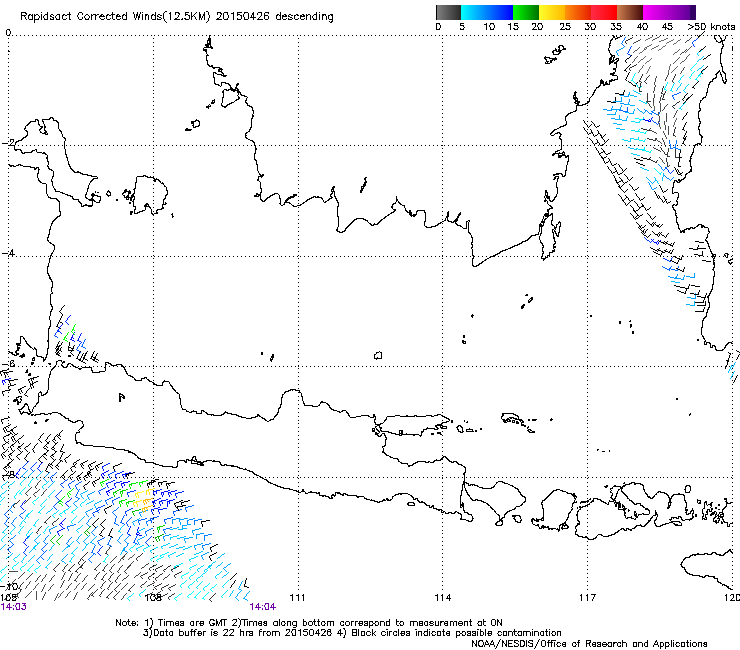Click the 'Times along bottom correspond to measurement' note

click(x=352, y=623)
